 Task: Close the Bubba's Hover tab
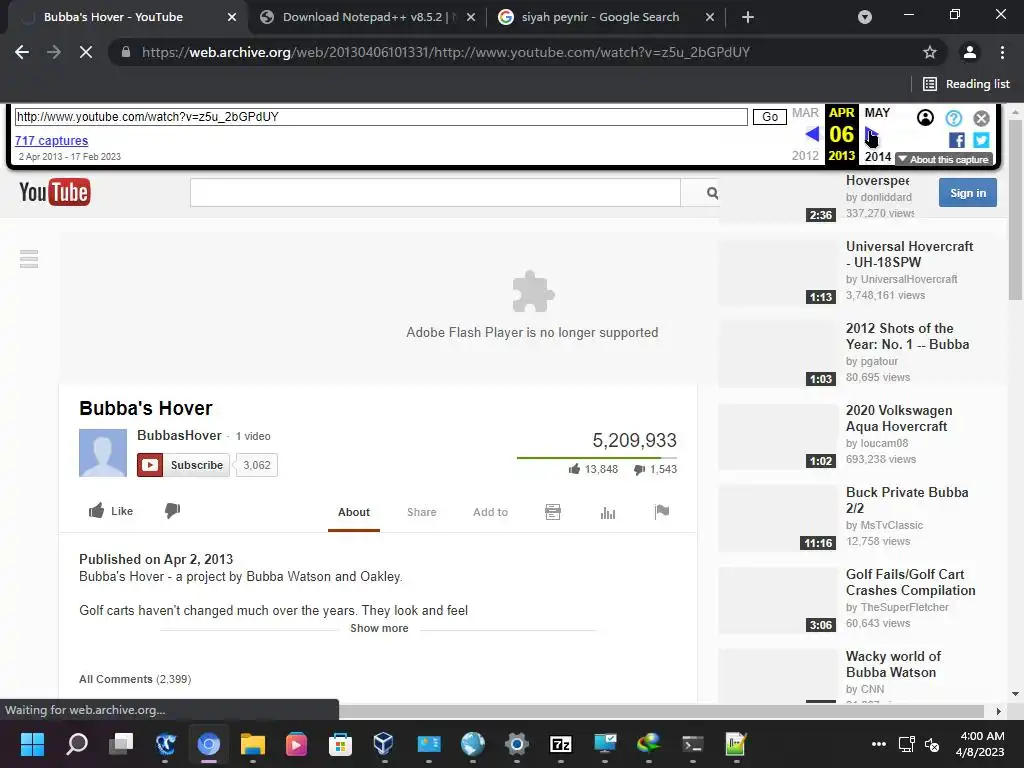click(232, 17)
